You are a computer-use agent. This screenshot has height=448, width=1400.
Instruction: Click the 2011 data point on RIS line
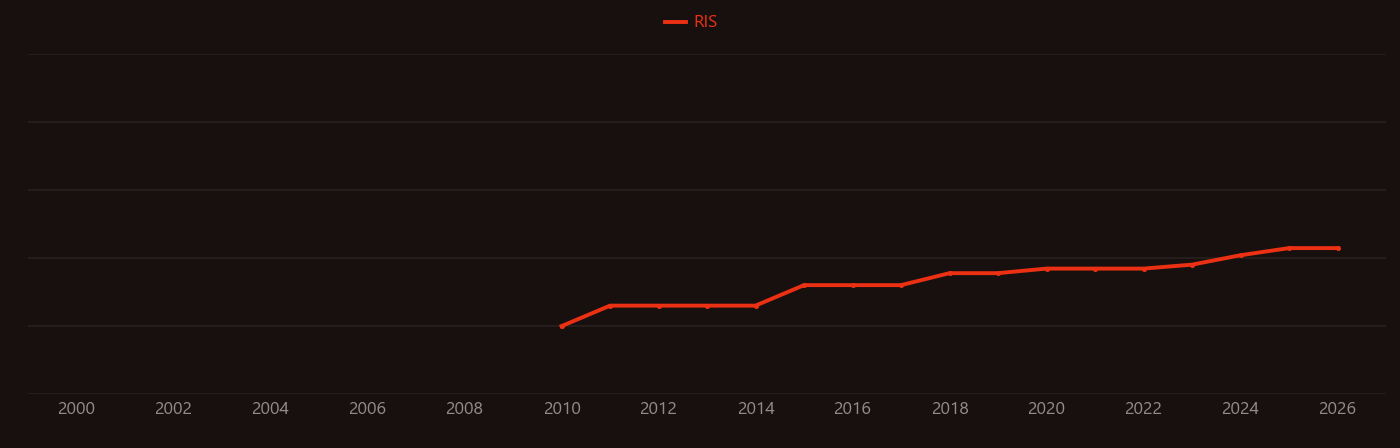point(610,306)
